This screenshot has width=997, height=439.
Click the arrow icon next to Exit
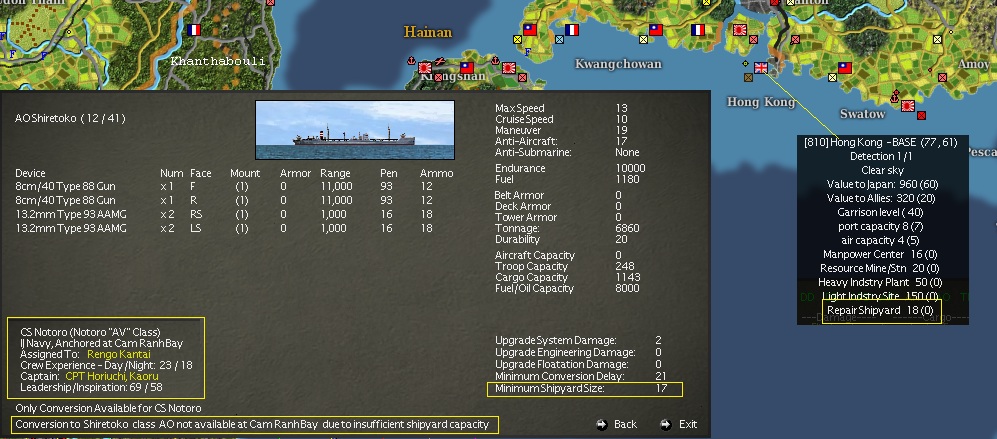666,424
